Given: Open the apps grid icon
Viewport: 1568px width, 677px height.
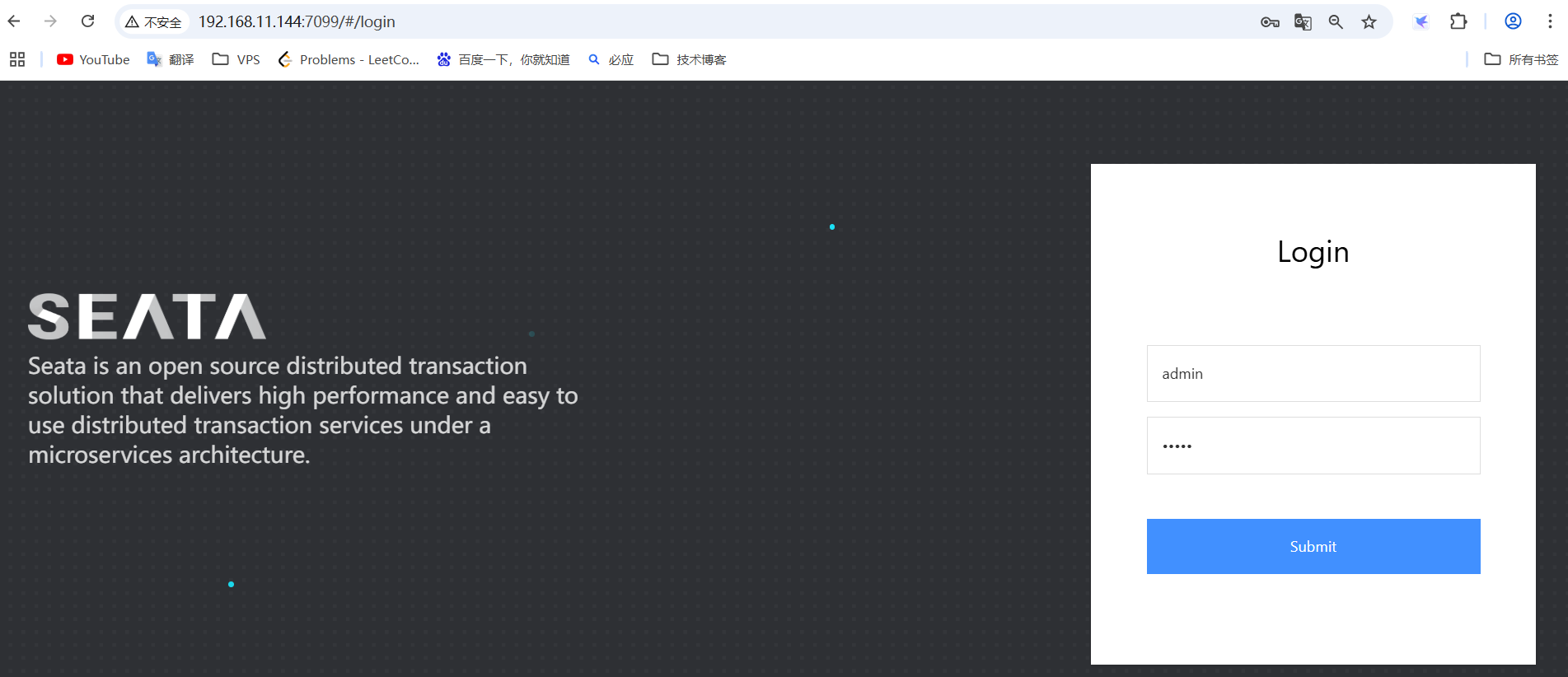Looking at the screenshot, I should [17, 59].
